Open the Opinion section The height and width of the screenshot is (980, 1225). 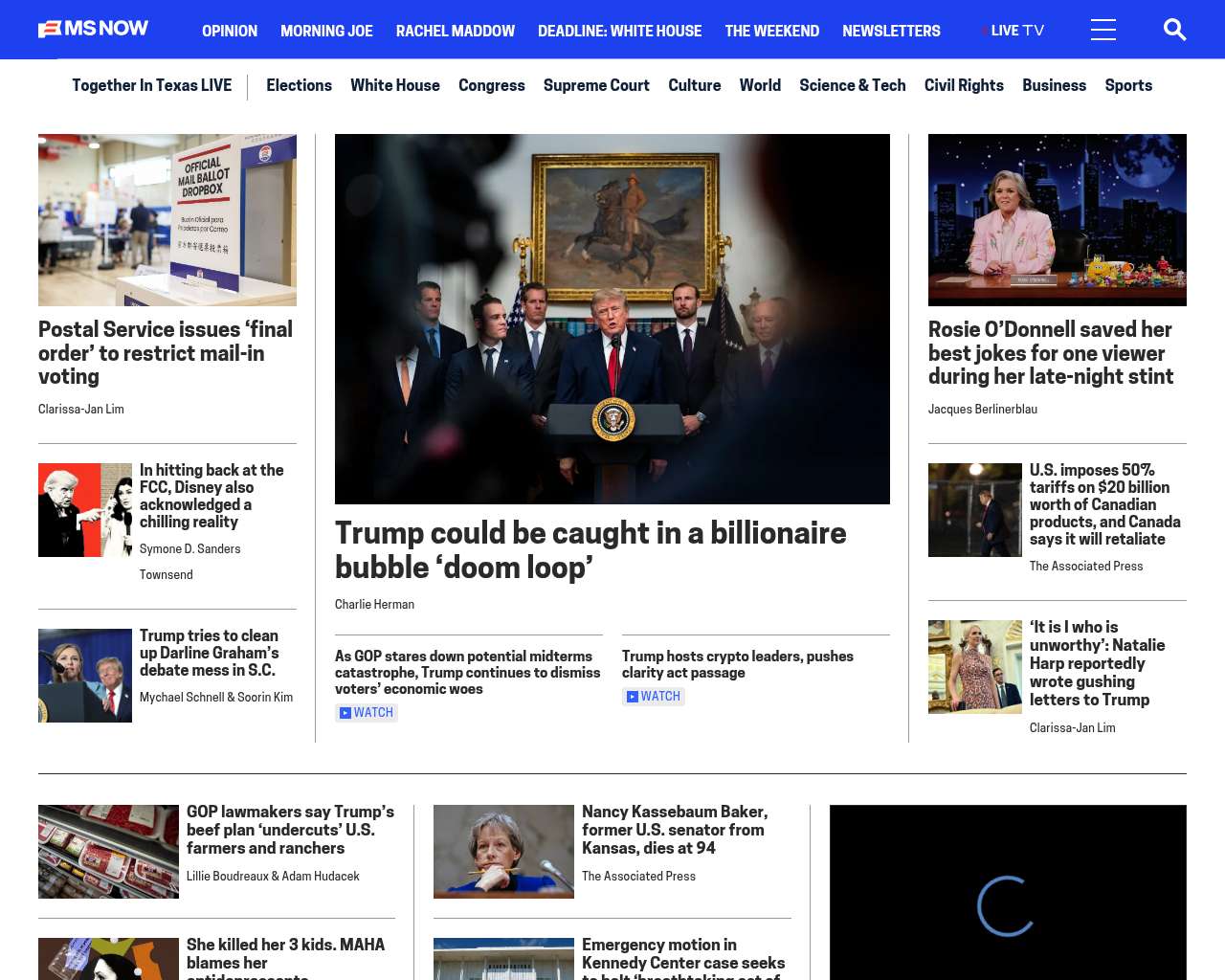[x=230, y=31]
